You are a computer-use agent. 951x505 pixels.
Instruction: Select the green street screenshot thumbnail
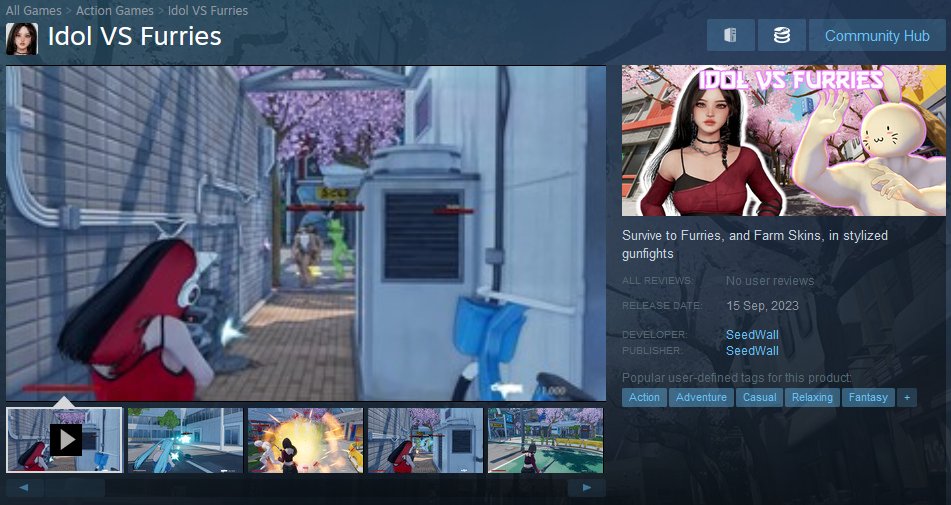[545, 440]
